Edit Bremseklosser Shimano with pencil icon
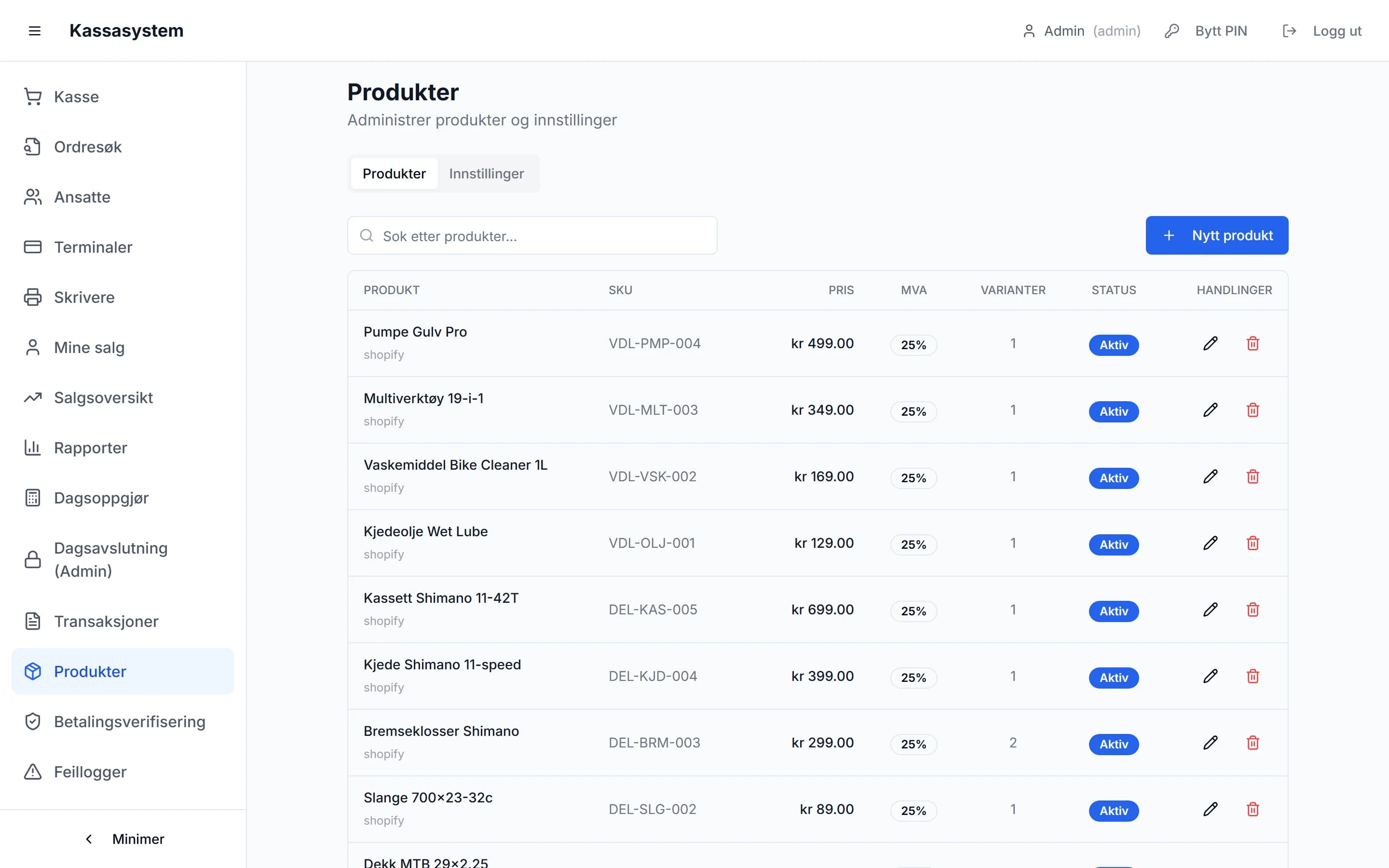This screenshot has width=1389, height=868. point(1211,743)
